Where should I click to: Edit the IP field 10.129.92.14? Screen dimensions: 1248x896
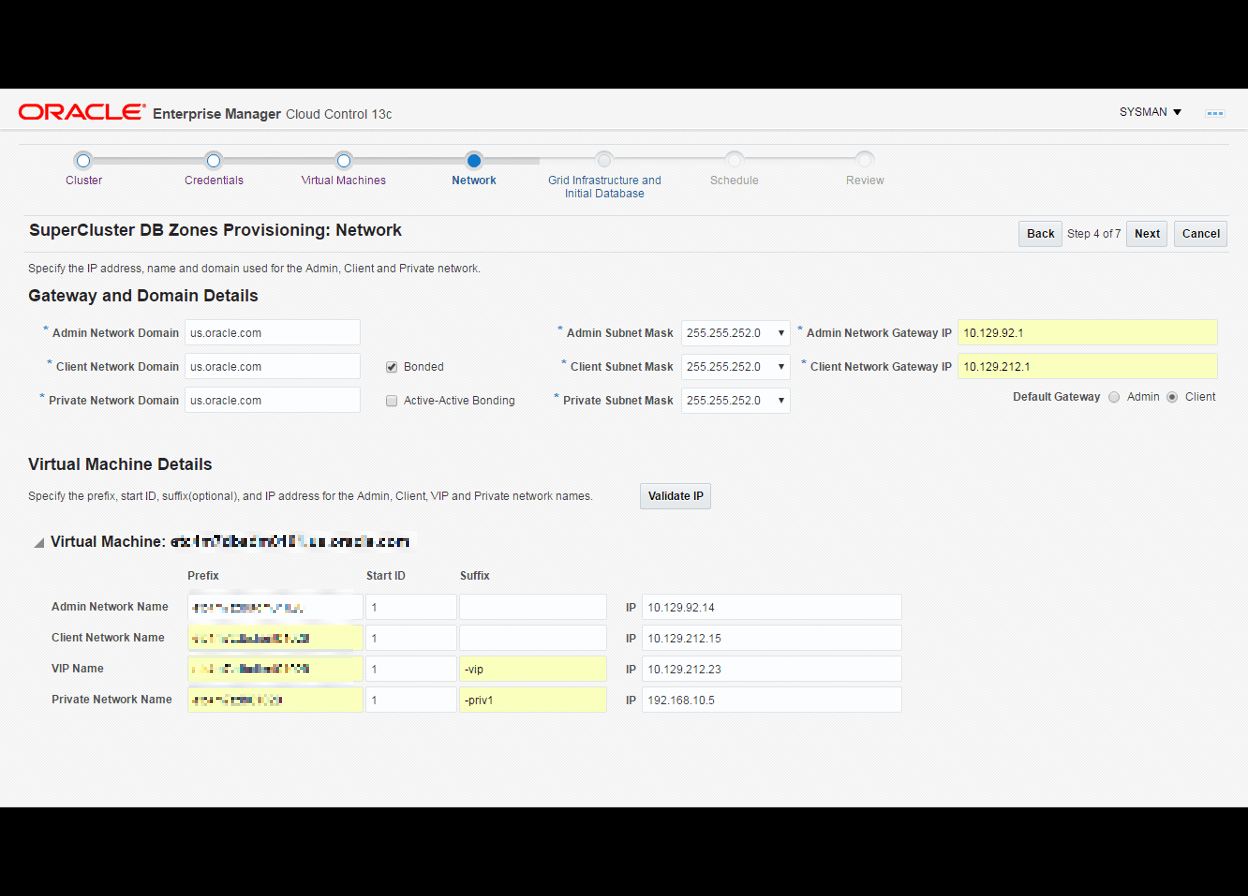[x=772, y=607]
